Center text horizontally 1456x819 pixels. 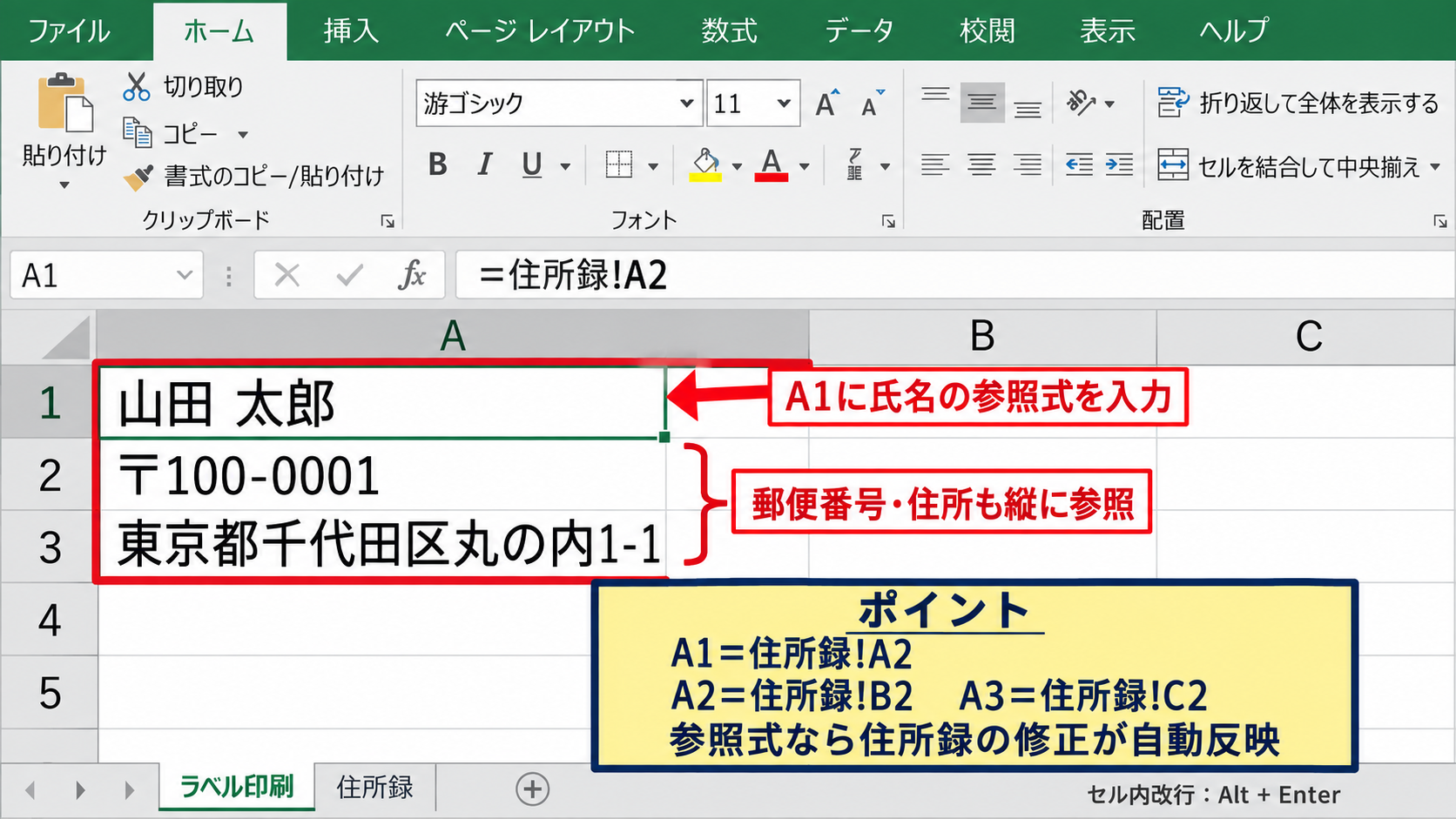point(981,164)
